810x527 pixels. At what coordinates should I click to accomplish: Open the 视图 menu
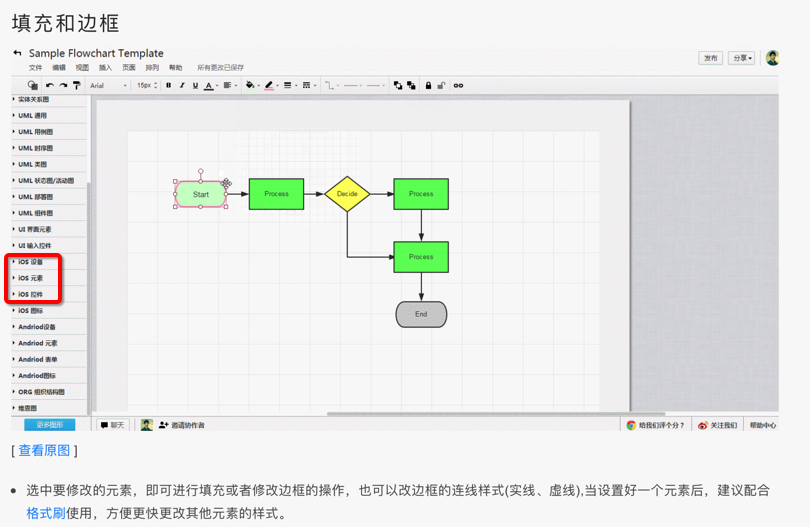pos(82,68)
